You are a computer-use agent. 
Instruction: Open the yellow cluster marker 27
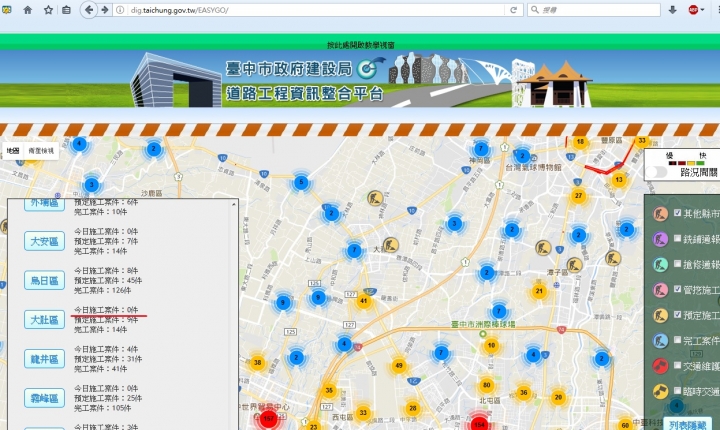click(578, 196)
